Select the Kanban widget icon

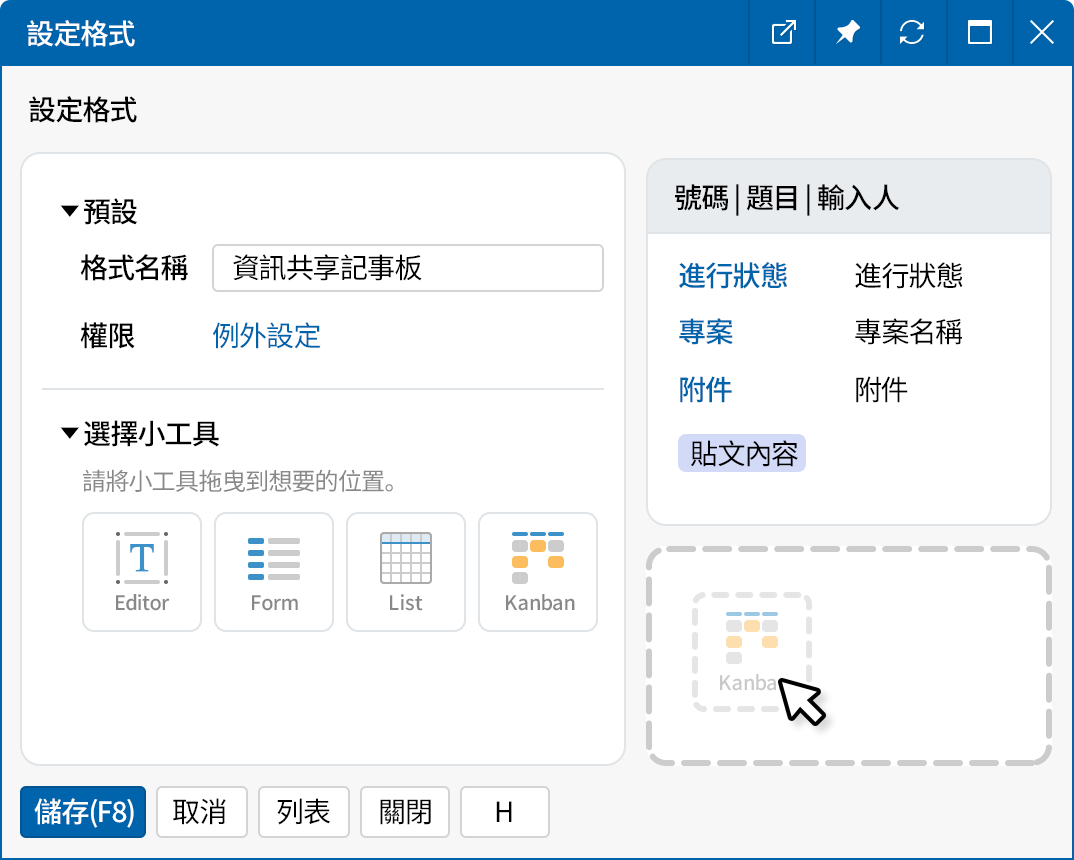tap(537, 572)
